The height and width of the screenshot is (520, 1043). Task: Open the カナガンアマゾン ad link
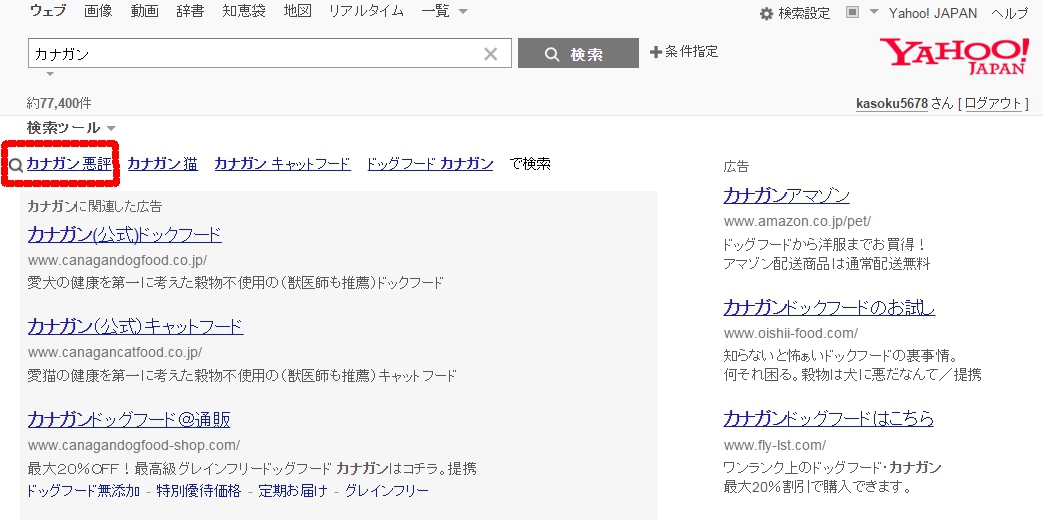click(786, 195)
